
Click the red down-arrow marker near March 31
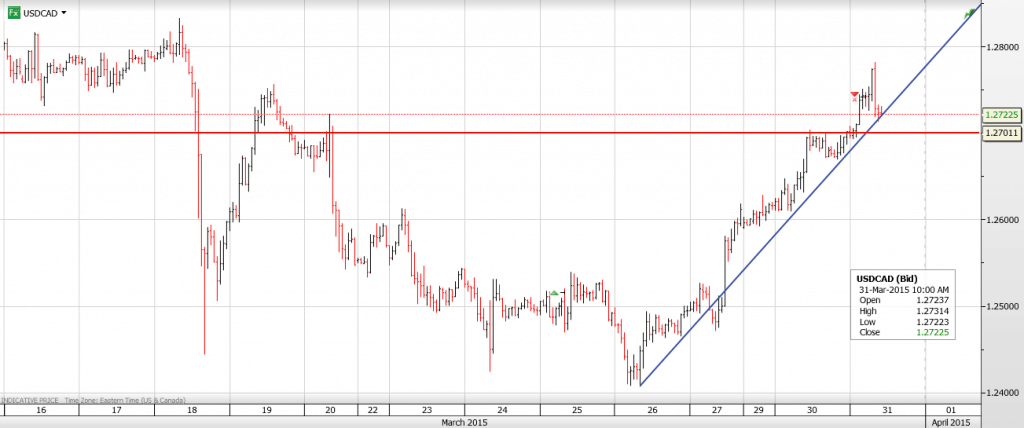(x=853, y=94)
